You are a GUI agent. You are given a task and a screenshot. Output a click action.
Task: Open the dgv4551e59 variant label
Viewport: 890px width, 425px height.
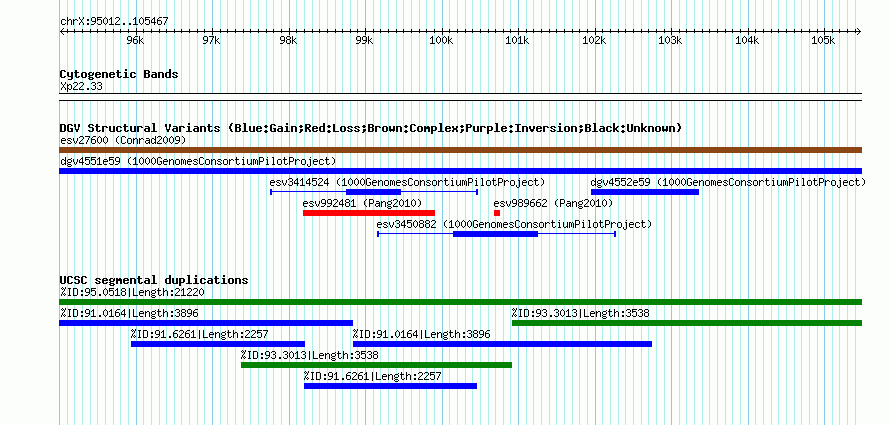click(198, 161)
